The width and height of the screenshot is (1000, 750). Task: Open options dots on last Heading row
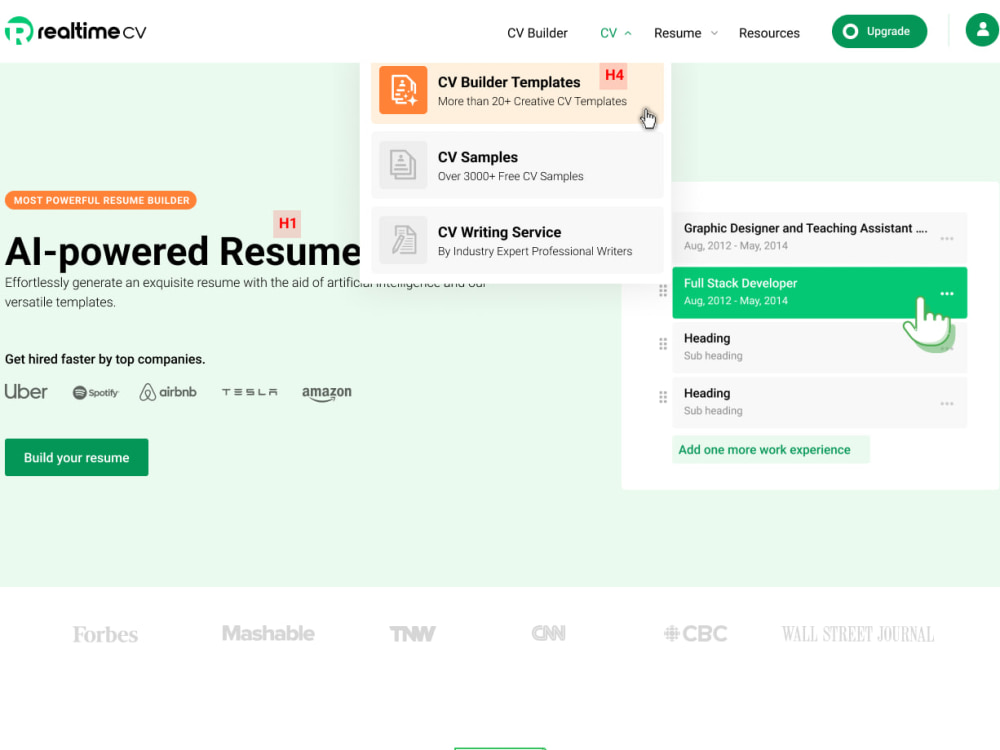(x=947, y=404)
